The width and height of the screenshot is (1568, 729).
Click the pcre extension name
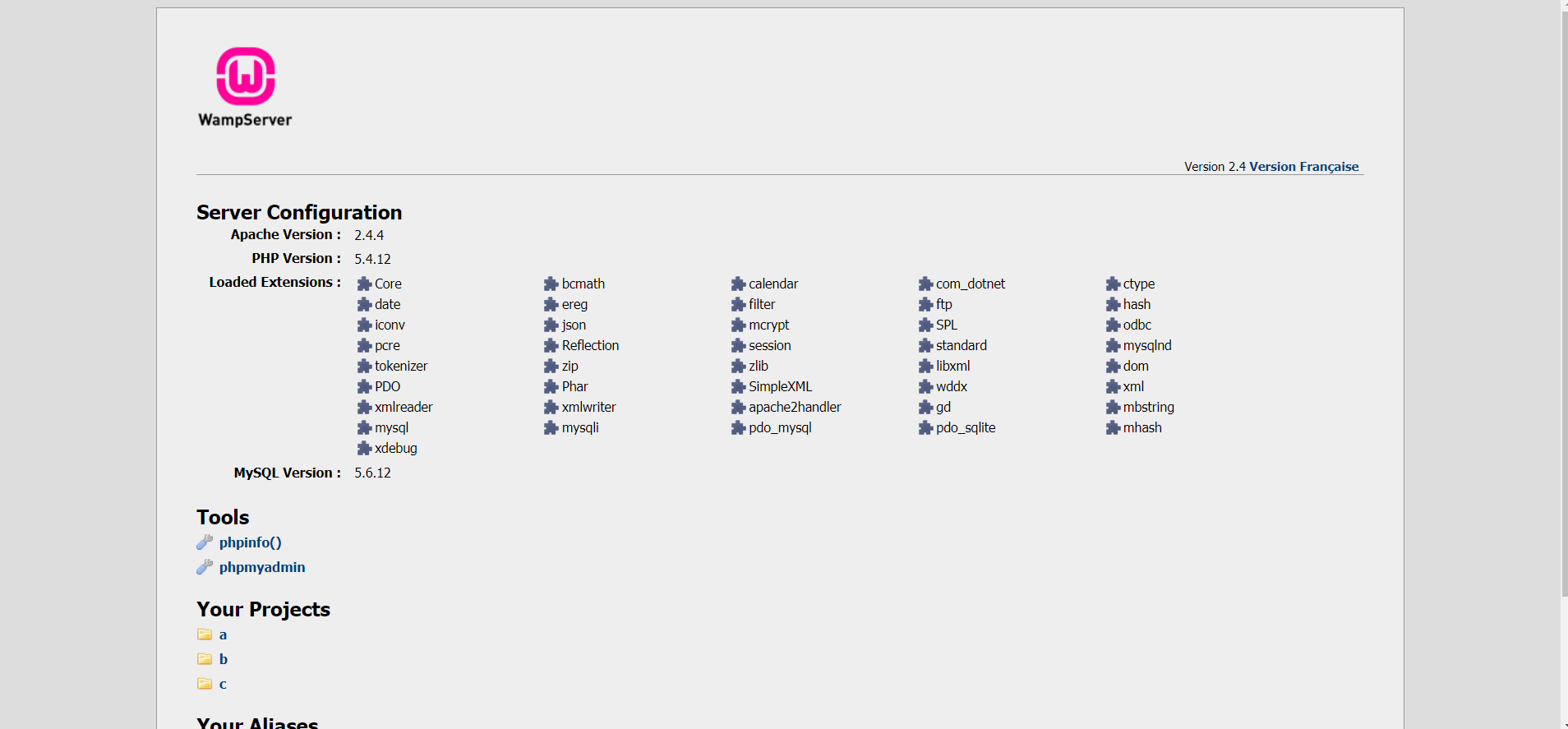pos(387,346)
